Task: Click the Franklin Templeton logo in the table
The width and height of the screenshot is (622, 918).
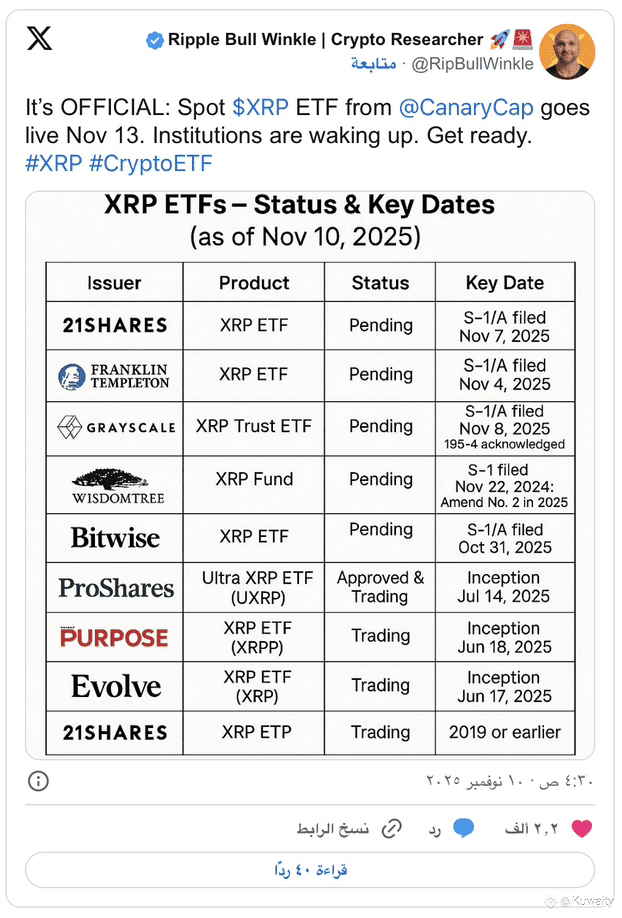Action: pyautogui.click(x=114, y=376)
